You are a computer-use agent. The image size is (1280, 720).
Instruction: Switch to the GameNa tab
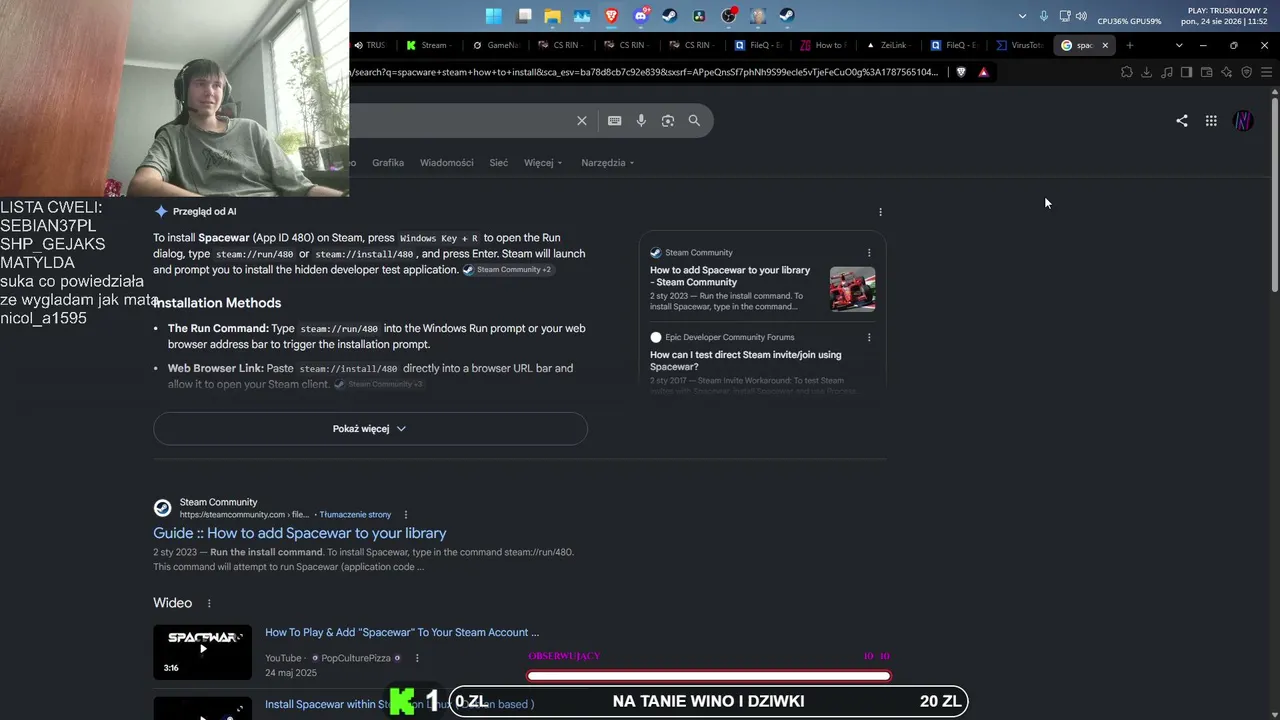click(495, 45)
